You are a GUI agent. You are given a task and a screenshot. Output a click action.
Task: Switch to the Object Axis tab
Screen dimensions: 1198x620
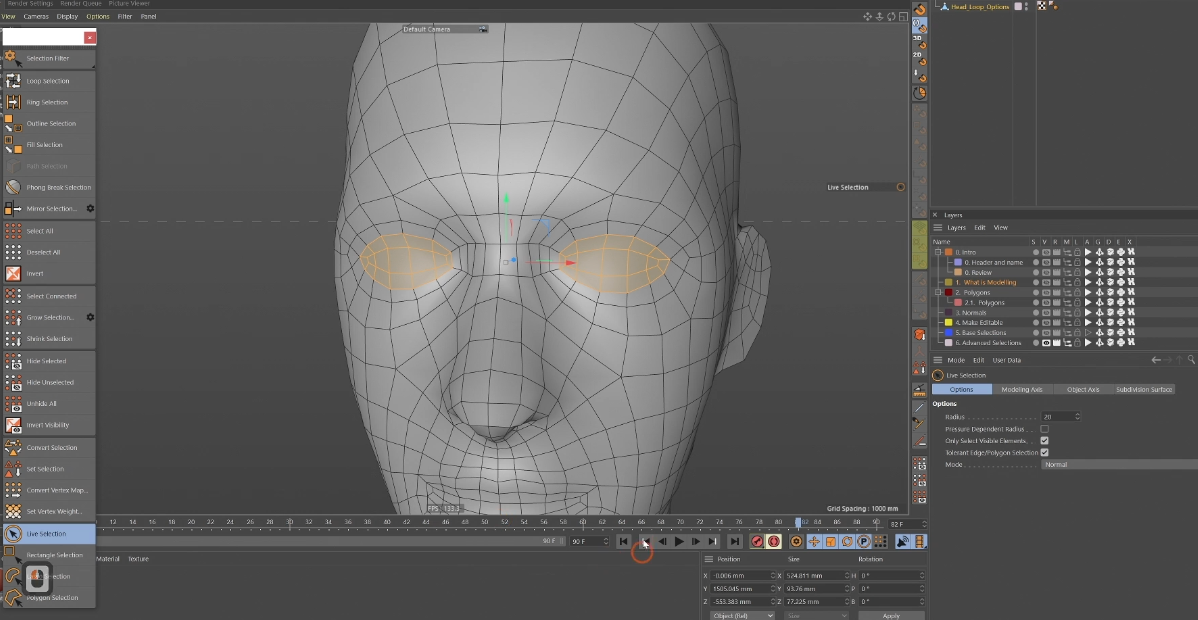click(x=1083, y=390)
